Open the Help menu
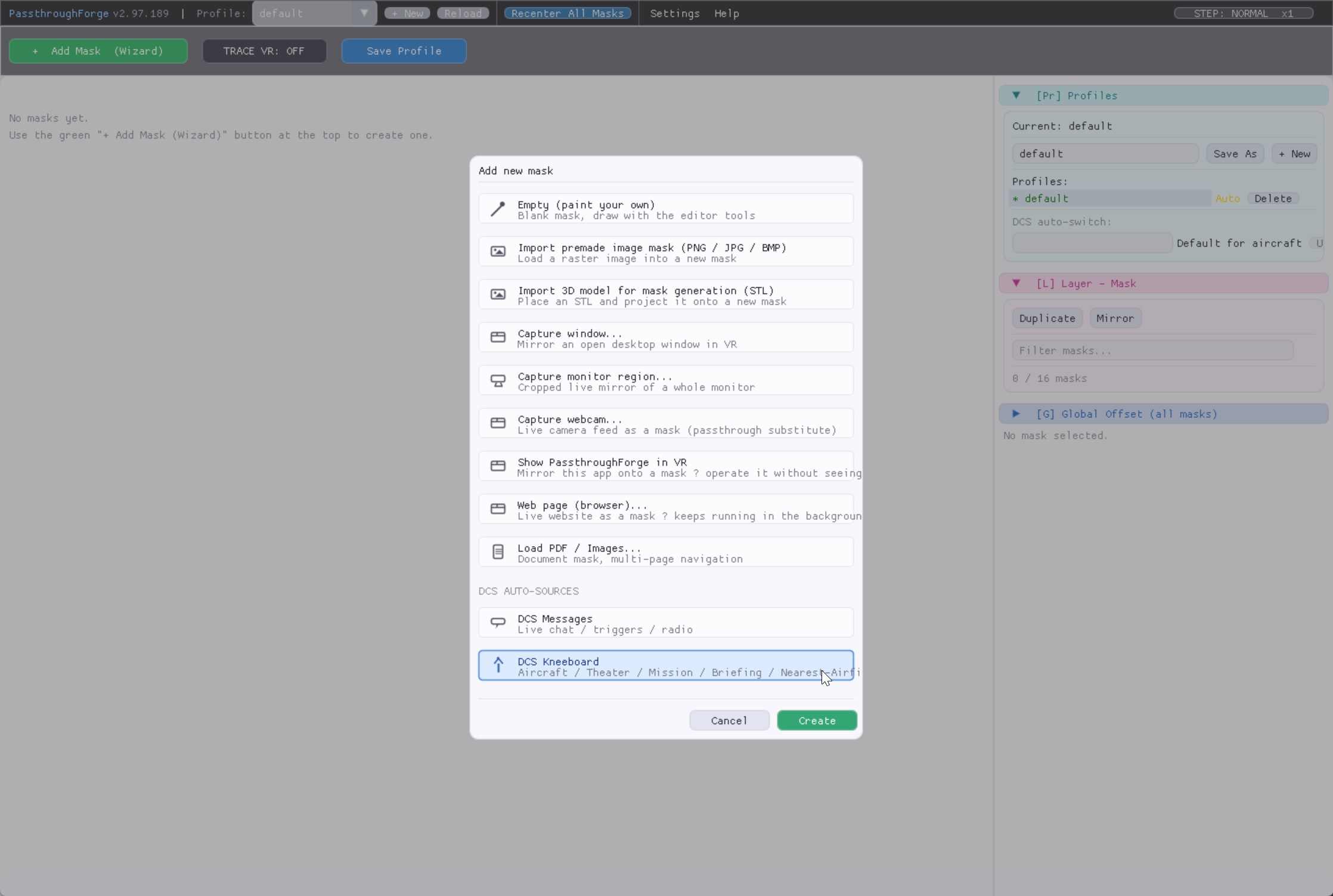This screenshot has width=1333, height=896. [727, 13]
